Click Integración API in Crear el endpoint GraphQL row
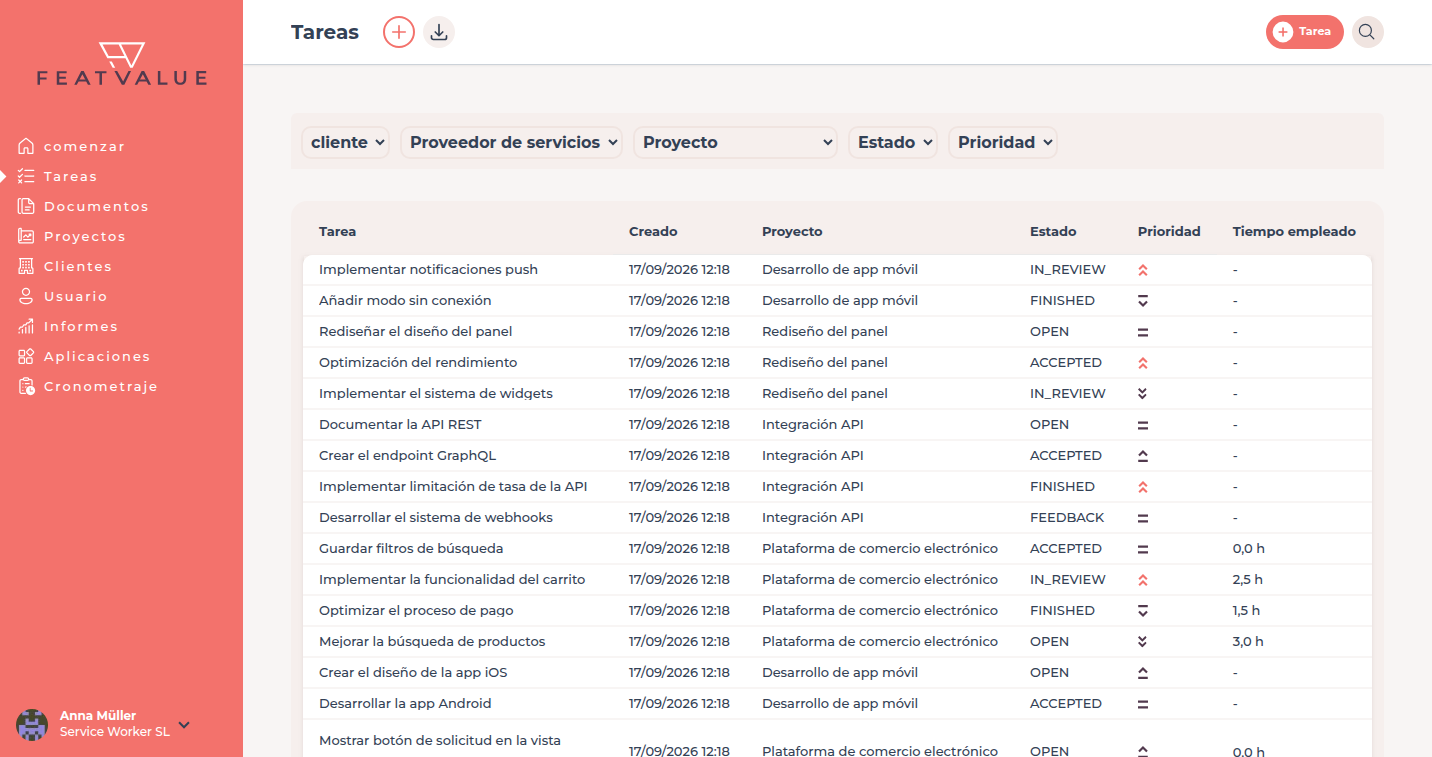Viewport: 1432px width, 757px height. pyautogui.click(x=813, y=455)
